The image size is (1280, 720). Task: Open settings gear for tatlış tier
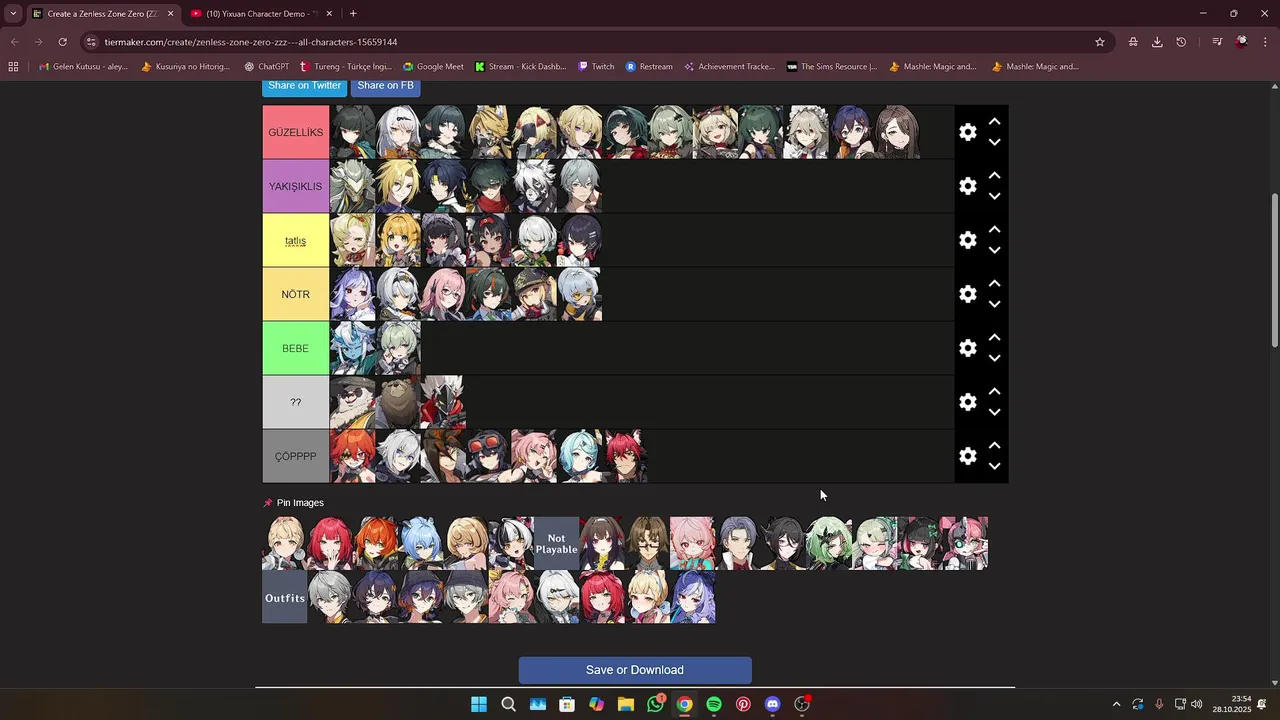coord(967,240)
